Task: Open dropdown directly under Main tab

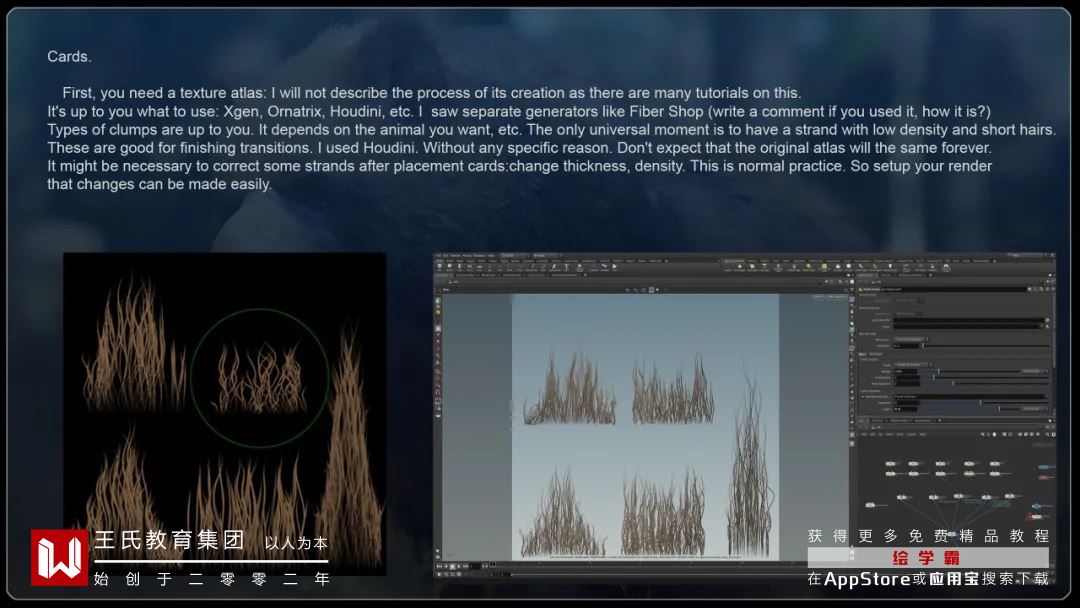Action: (x=913, y=365)
